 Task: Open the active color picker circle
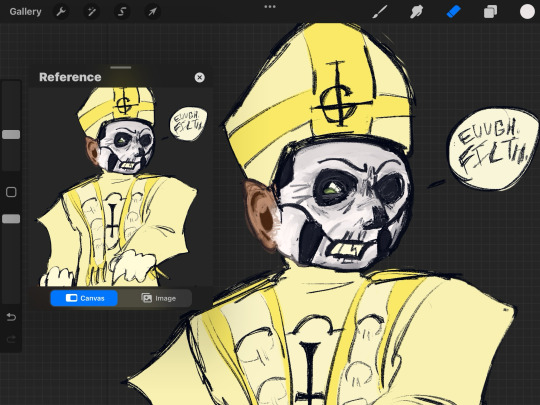[x=527, y=12]
